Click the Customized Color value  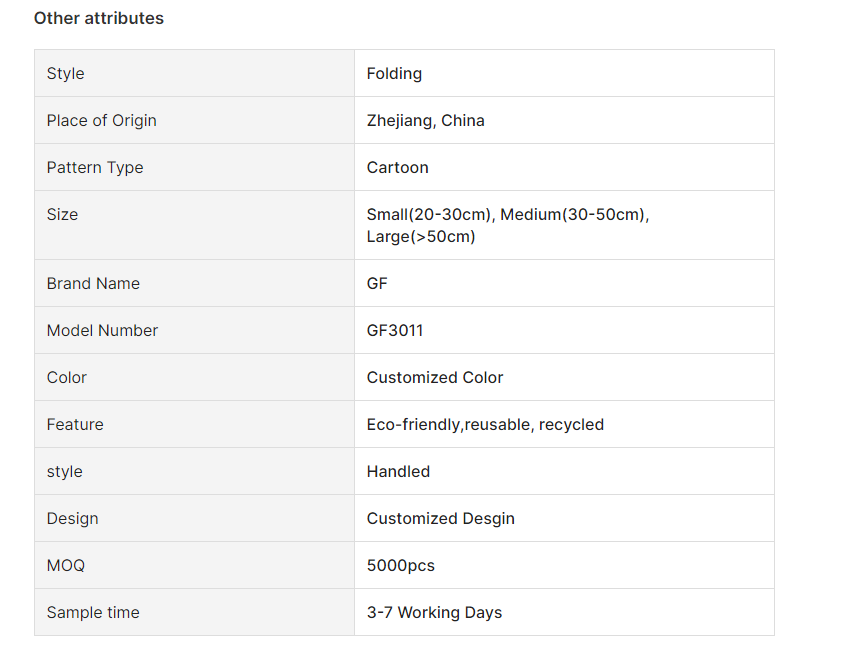tap(435, 378)
